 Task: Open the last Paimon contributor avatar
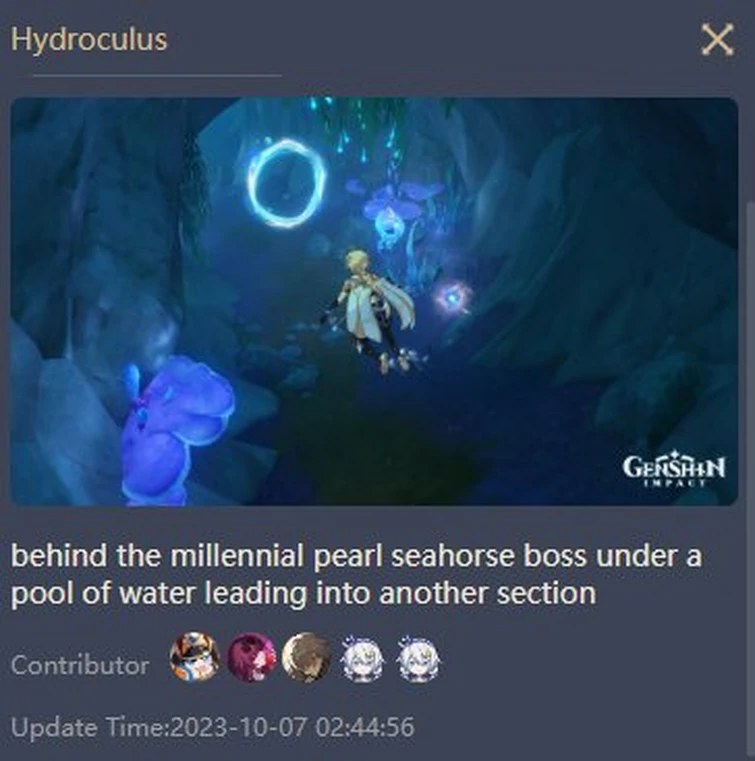click(419, 658)
